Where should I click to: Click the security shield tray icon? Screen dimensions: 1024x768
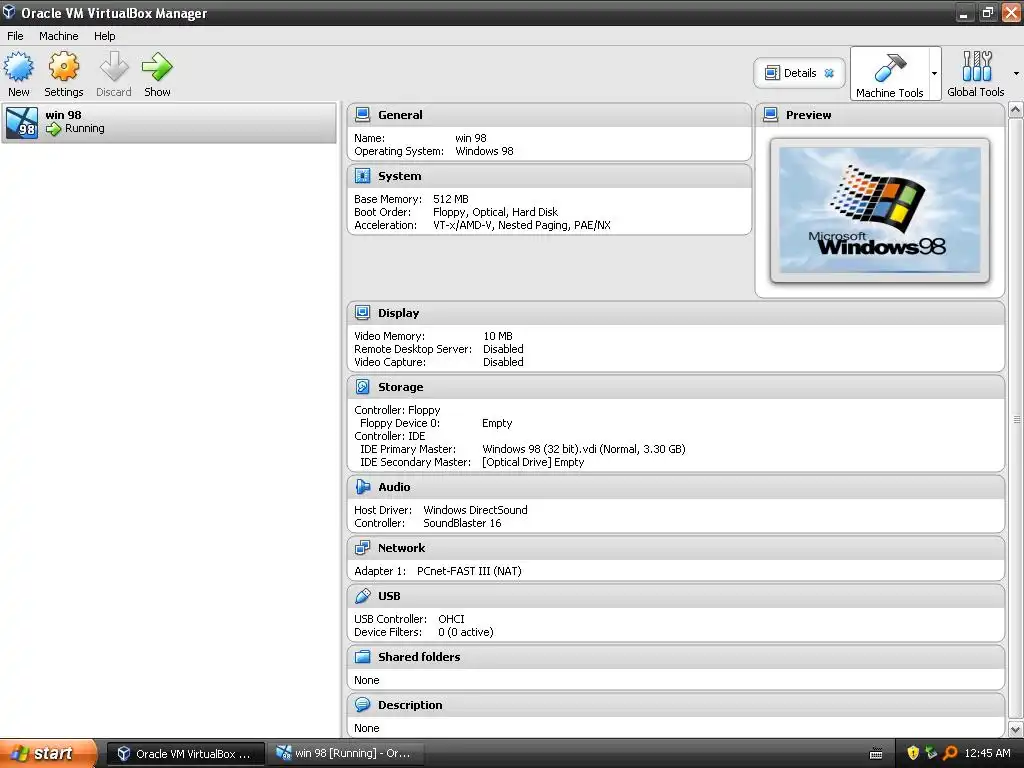pos(913,754)
